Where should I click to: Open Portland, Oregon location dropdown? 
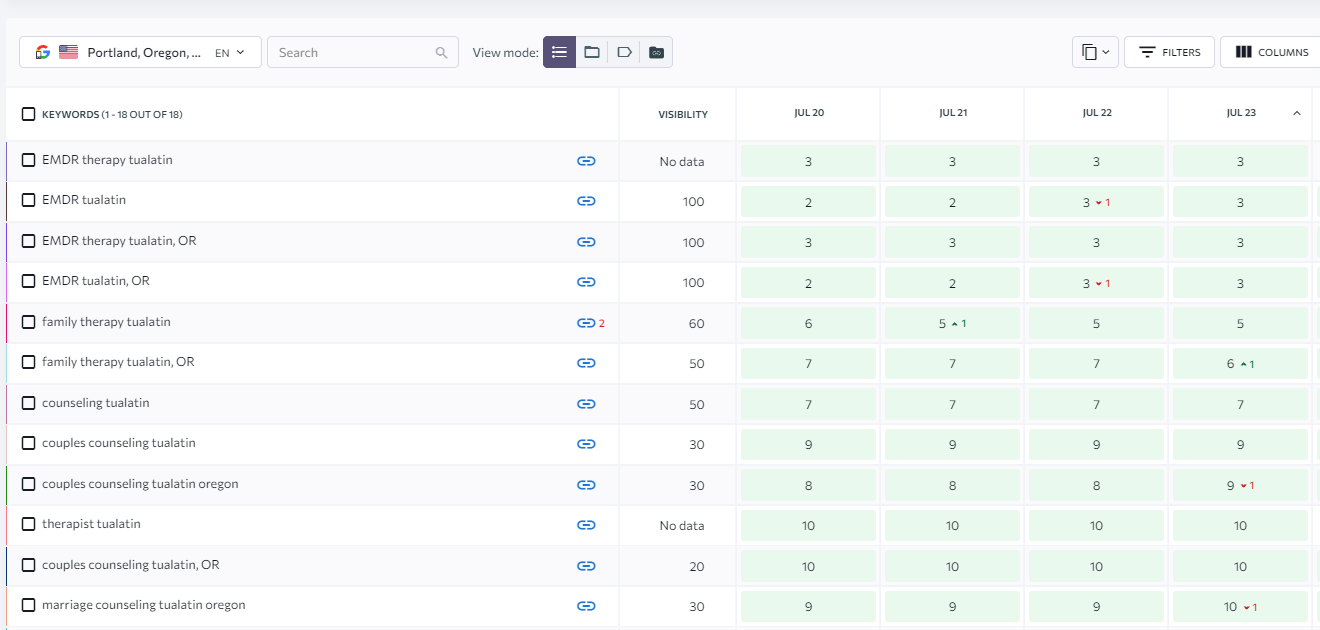140,52
